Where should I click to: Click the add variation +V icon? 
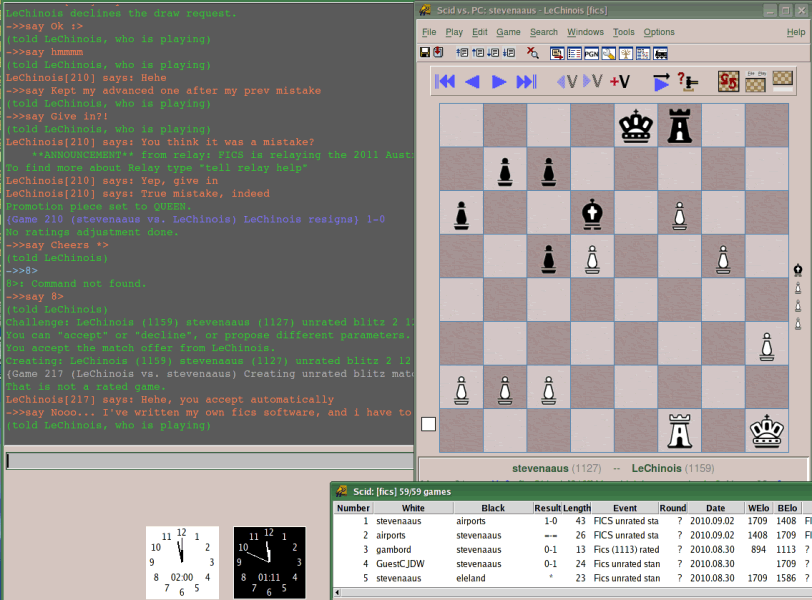616,83
